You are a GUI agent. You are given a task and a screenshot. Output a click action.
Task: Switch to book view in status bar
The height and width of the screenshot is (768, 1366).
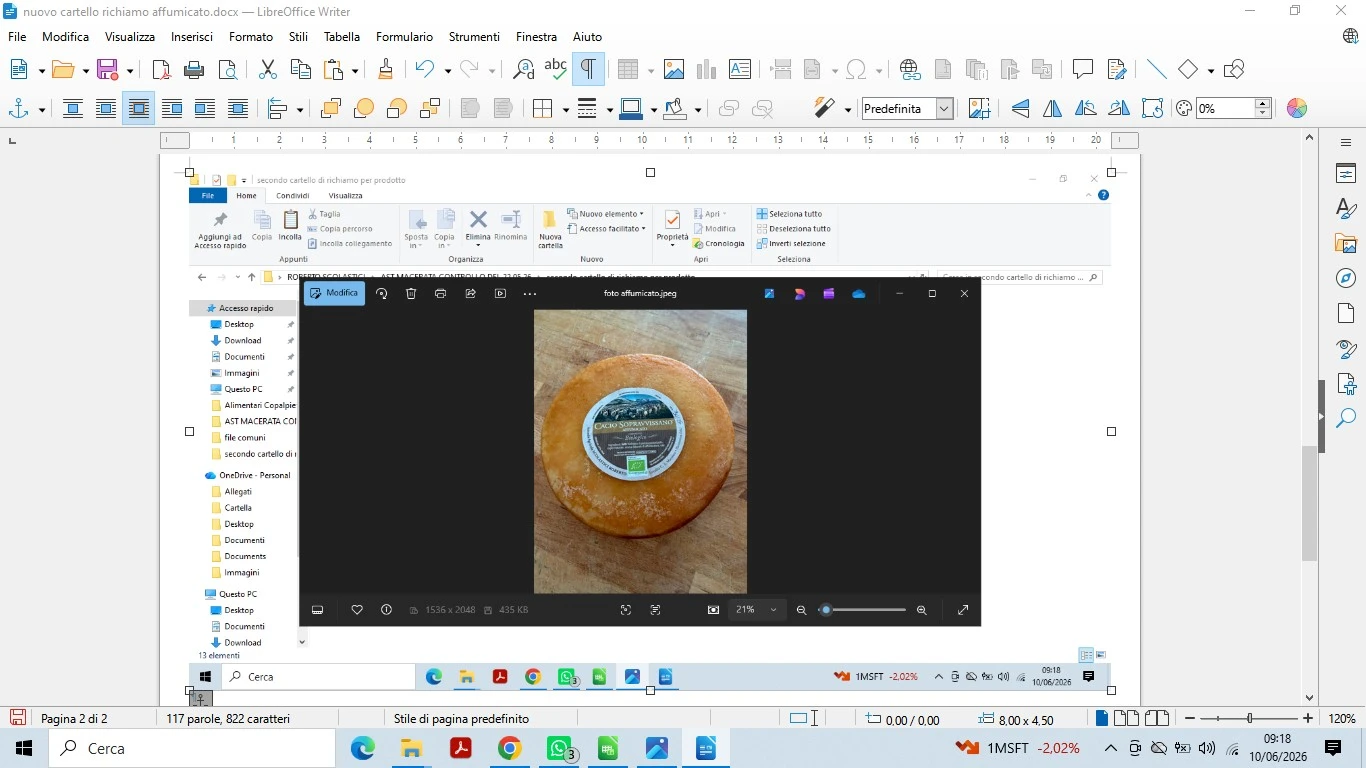point(1157,718)
